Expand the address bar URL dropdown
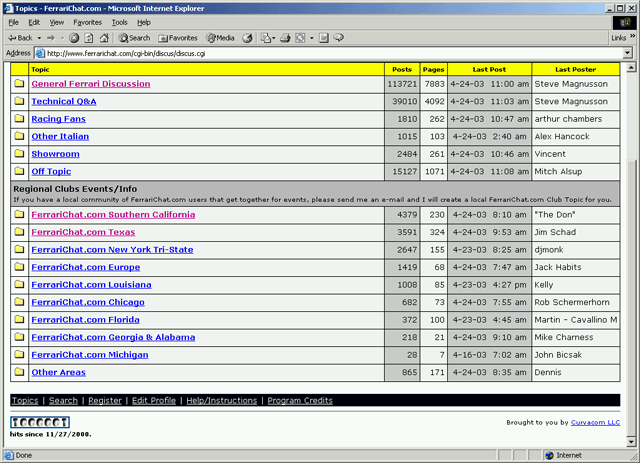Image resolution: width=640 pixels, height=463 pixels. pyautogui.click(x=627, y=53)
